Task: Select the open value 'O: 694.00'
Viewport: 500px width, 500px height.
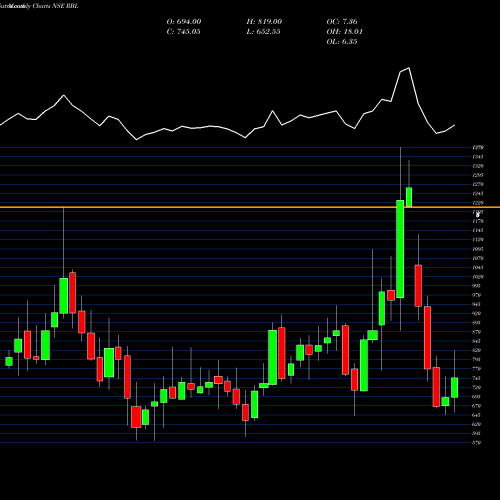Action: point(184,22)
